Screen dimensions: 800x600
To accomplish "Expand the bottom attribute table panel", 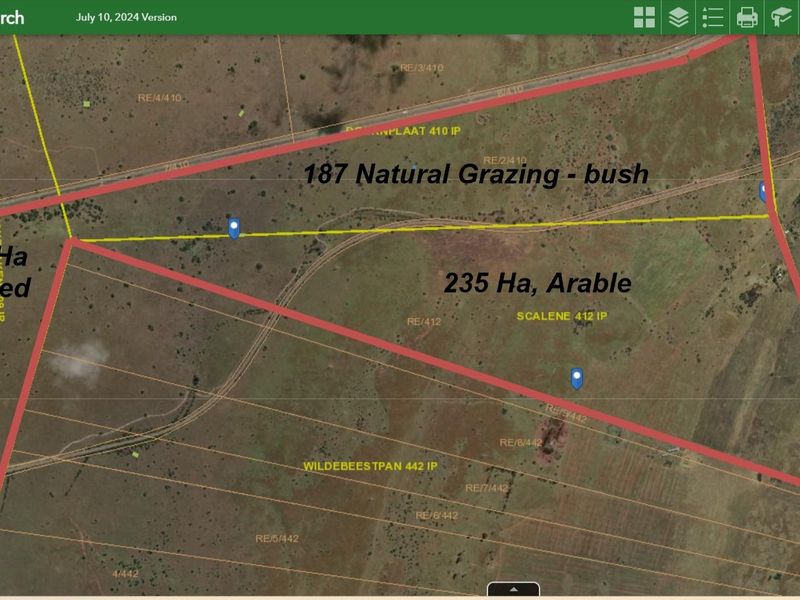I will [x=513, y=590].
